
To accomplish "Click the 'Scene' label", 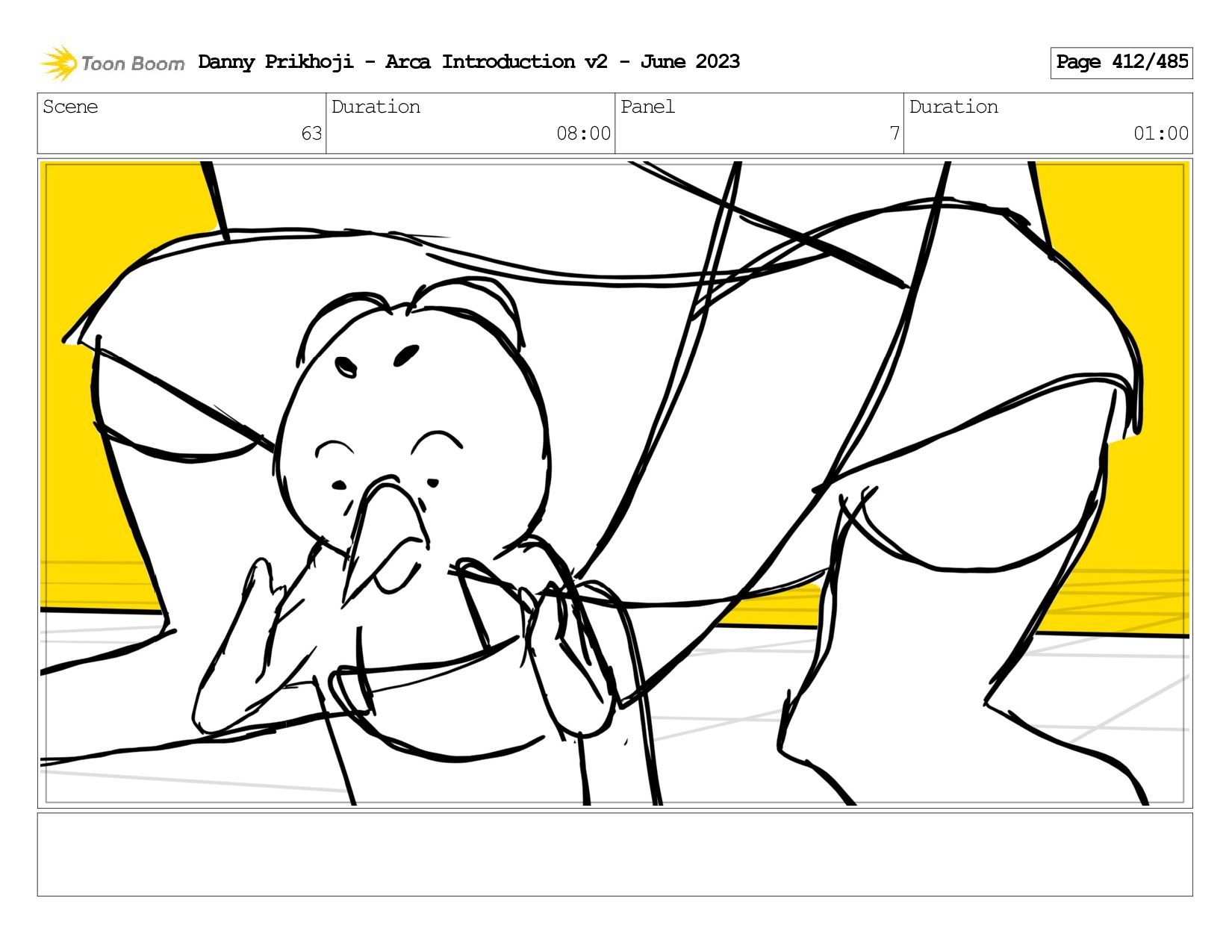I will (x=70, y=107).
